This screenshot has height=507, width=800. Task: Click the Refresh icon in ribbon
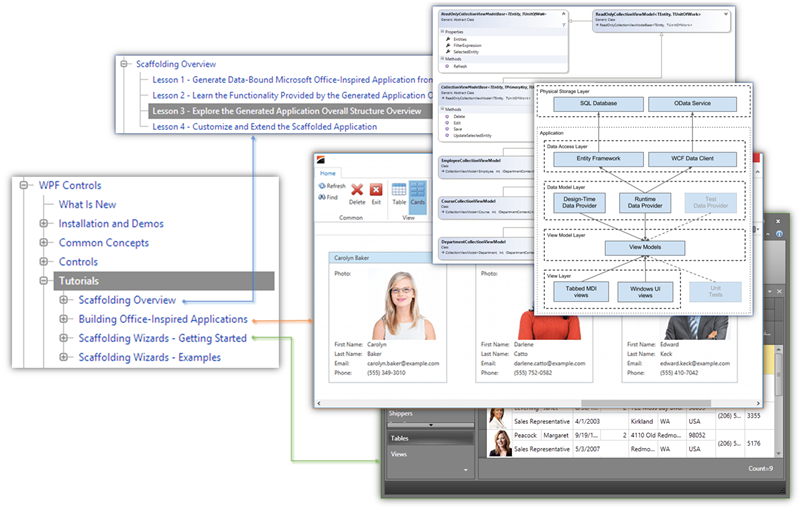[322, 186]
